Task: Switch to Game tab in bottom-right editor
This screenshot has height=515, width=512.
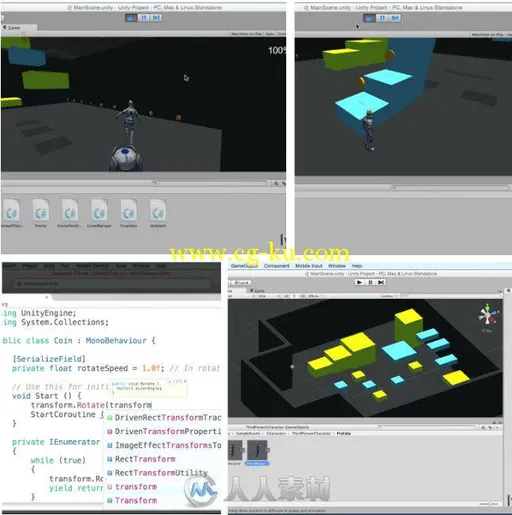Action: [x=258, y=291]
